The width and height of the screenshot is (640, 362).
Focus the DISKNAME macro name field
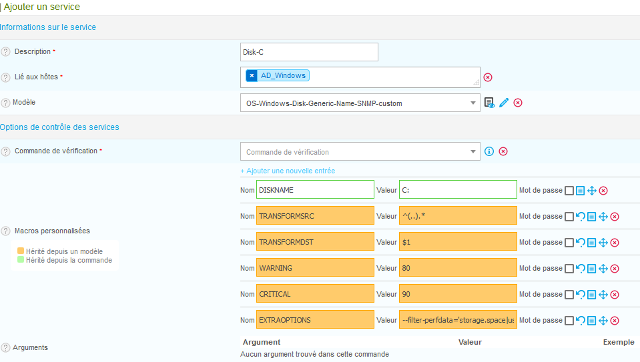pos(315,190)
